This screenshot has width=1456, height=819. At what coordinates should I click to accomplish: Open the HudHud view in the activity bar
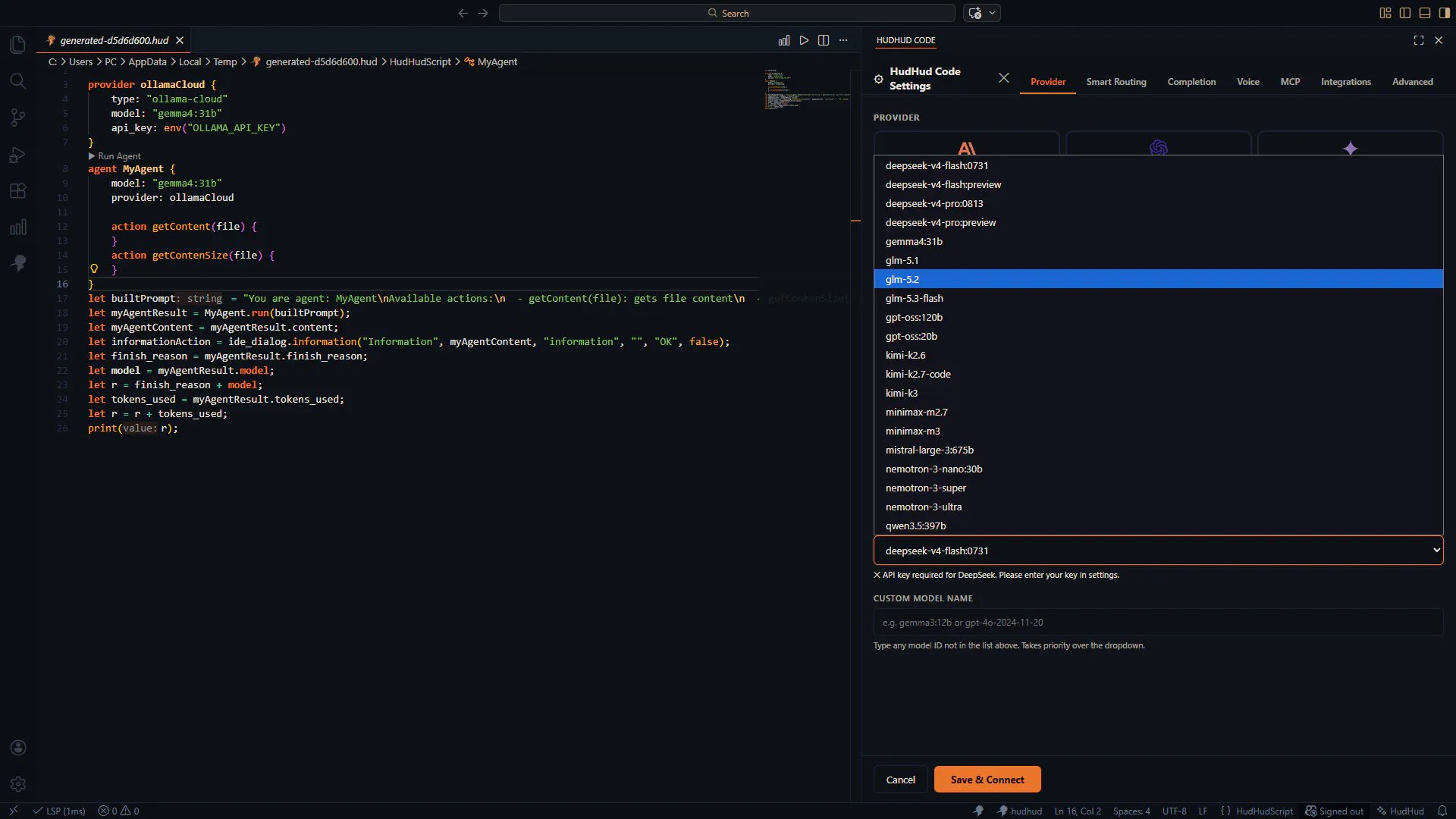point(18,263)
